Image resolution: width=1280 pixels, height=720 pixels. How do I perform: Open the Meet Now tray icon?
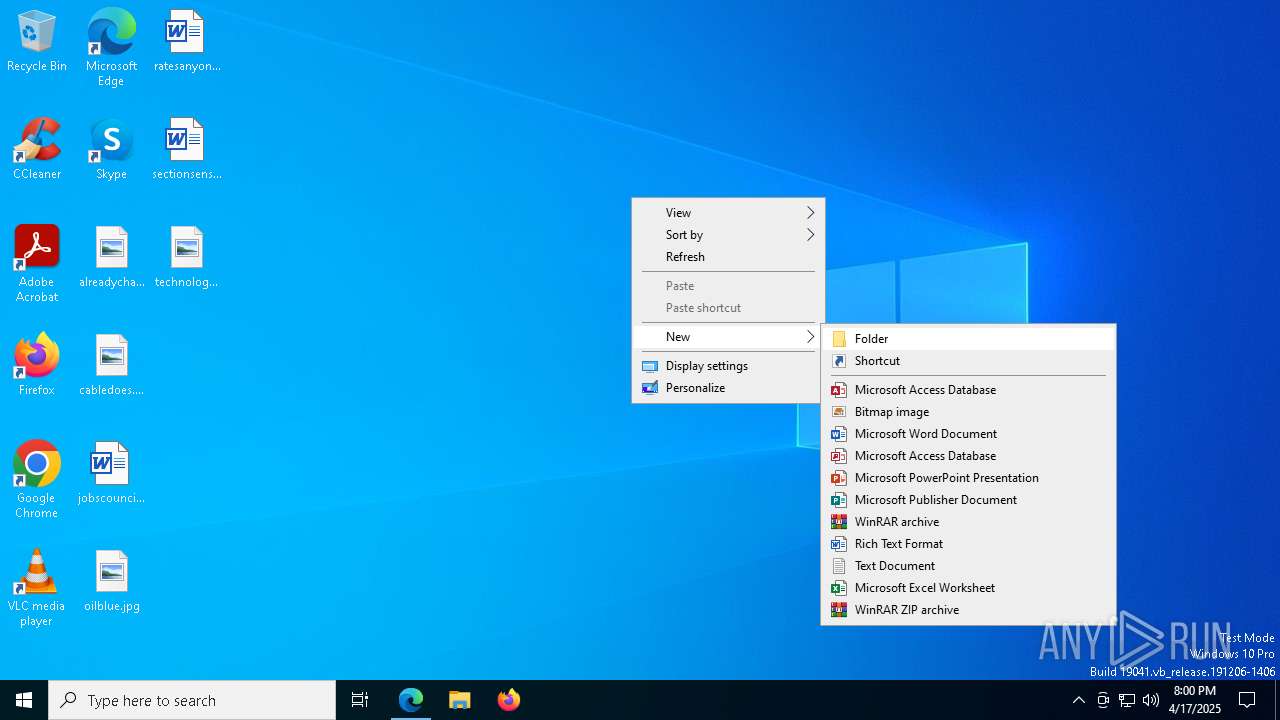1103,700
